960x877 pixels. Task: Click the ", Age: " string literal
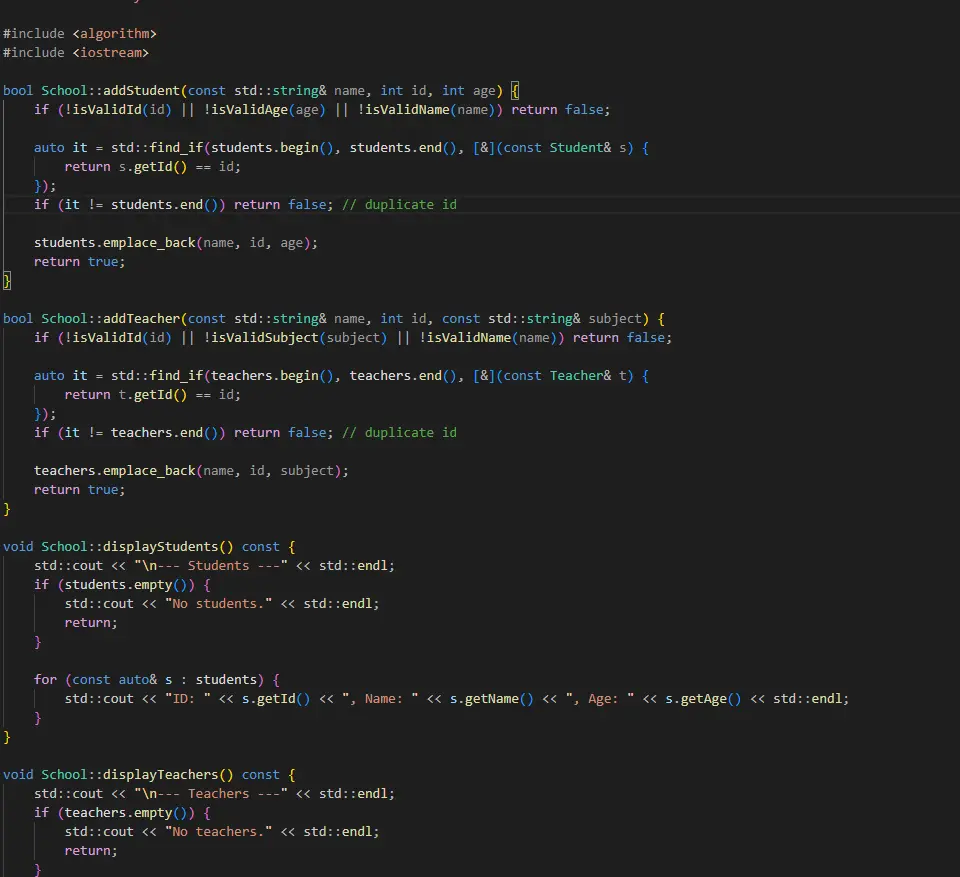click(x=600, y=698)
